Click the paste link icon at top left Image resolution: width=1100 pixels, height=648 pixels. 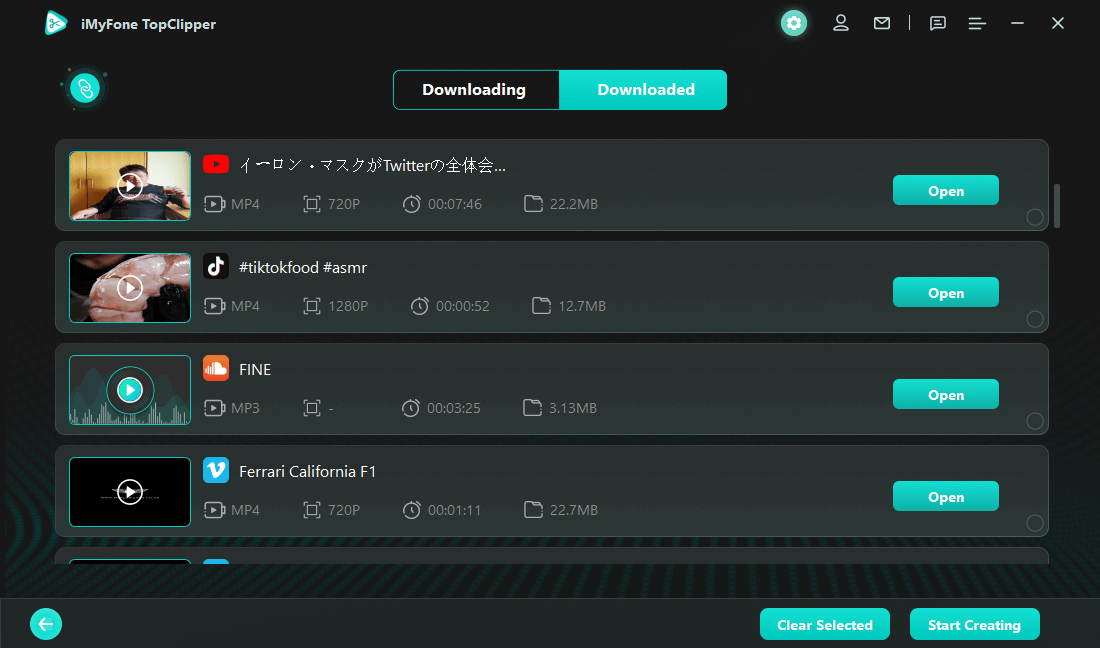pos(85,89)
